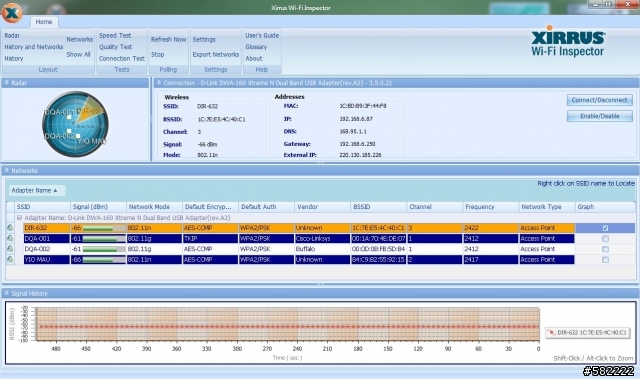Click the DQA-001 row network icon
This screenshot has height=379, width=640.
[x=10, y=238]
